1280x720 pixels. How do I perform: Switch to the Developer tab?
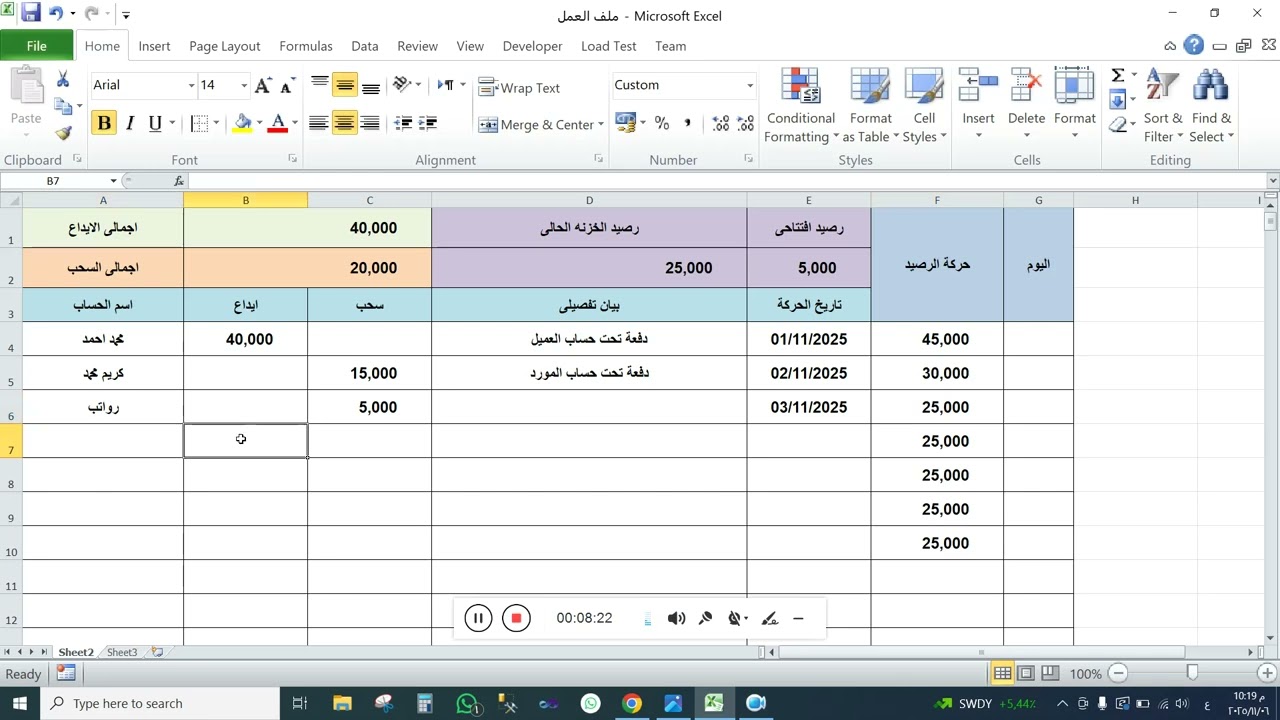pos(532,46)
